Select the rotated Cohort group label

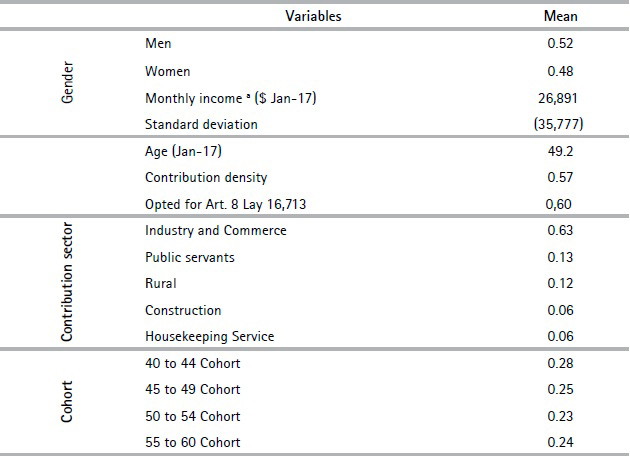(x=69, y=402)
